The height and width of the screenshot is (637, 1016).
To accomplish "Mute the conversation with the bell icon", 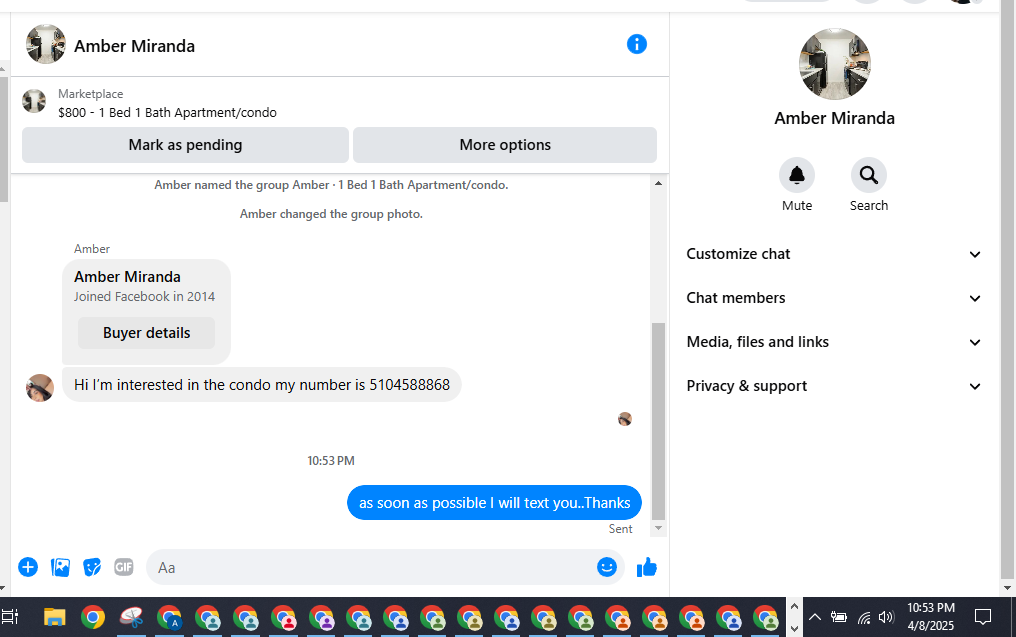I will pos(796,175).
